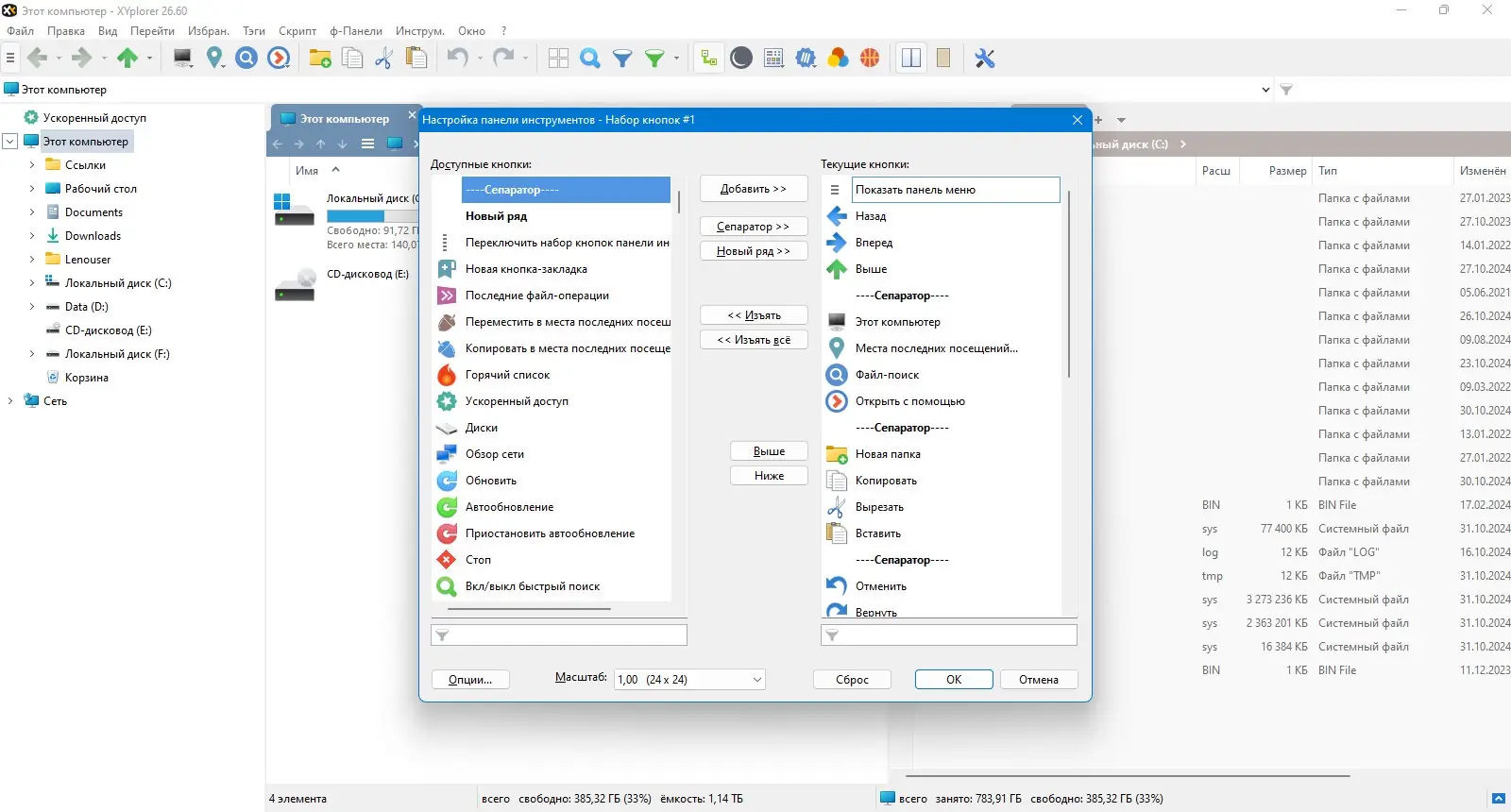Close the toolbar settings dialog

[1078, 120]
